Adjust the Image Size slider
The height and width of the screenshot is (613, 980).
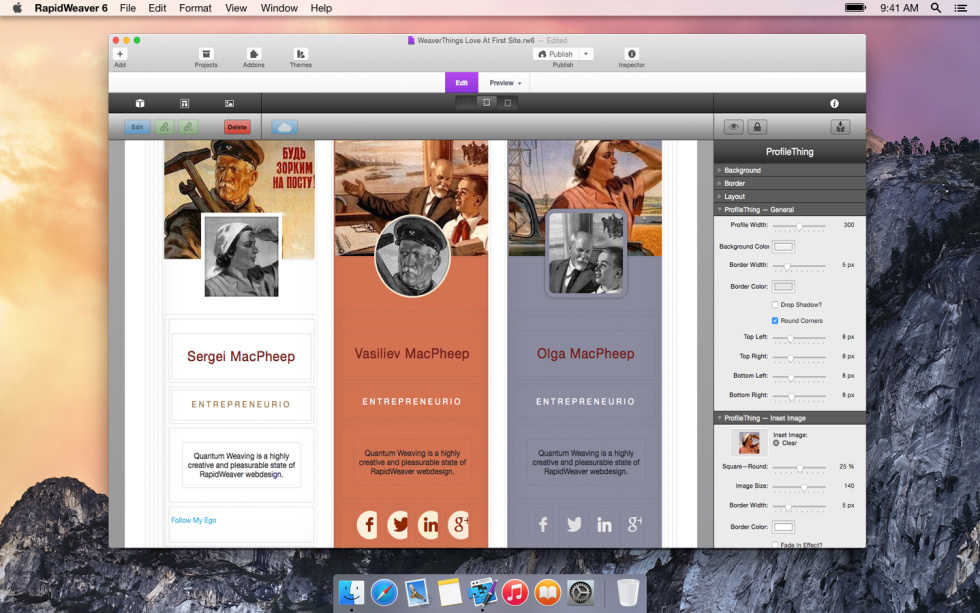(799, 486)
